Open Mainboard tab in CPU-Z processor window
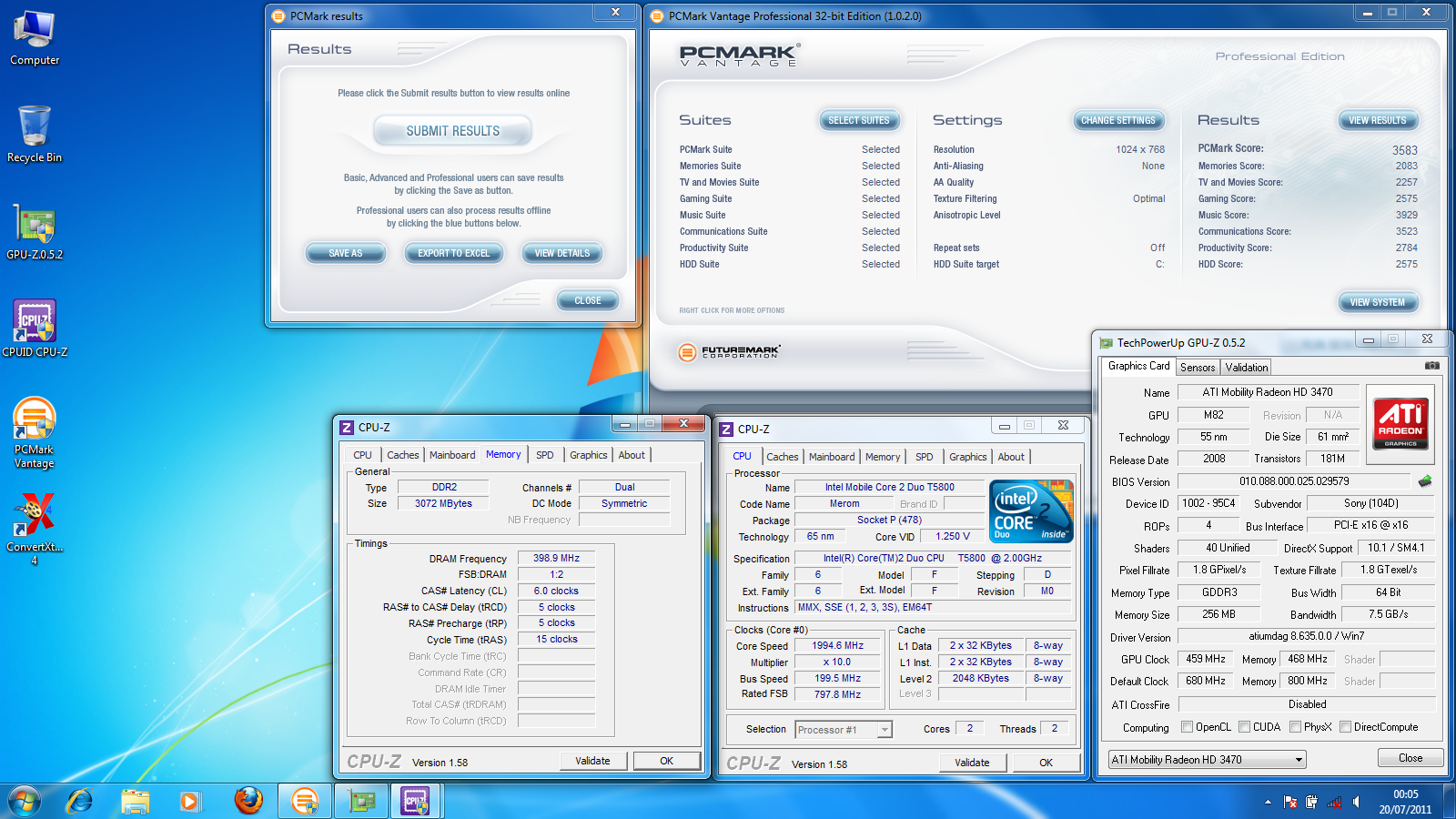Screen dimensions: 1456x819 (832, 457)
